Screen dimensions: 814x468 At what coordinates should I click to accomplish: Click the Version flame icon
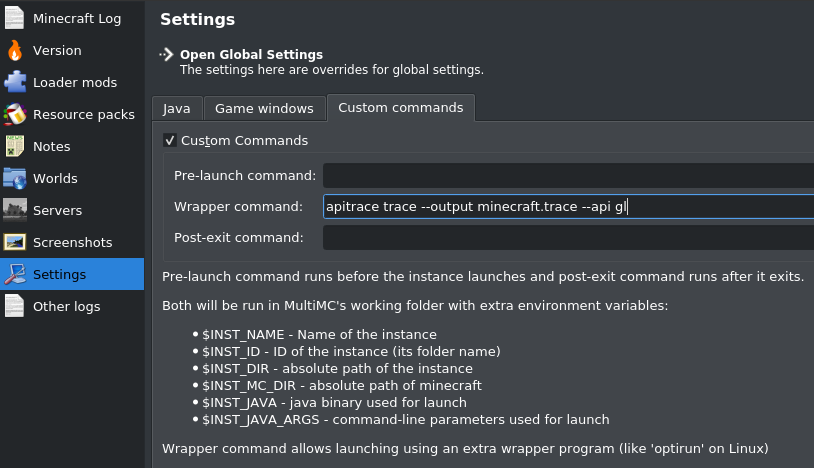click(15, 50)
